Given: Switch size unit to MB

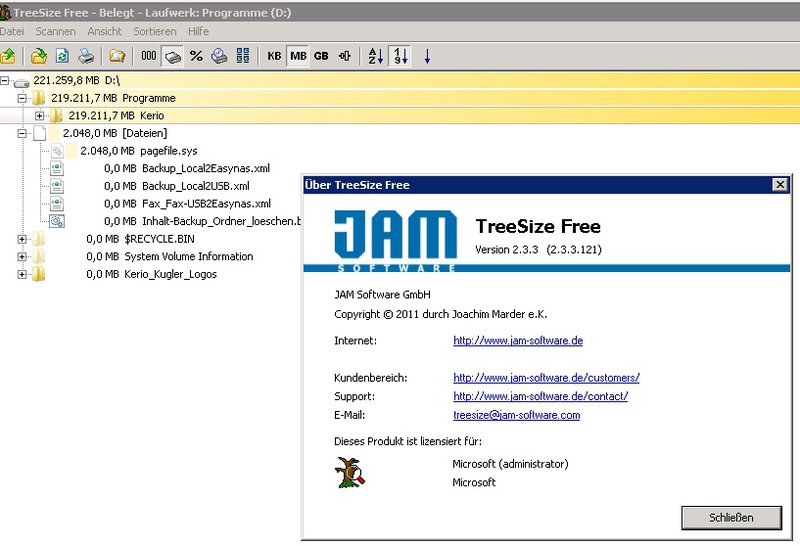Looking at the screenshot, I should (x=298, y=56).
